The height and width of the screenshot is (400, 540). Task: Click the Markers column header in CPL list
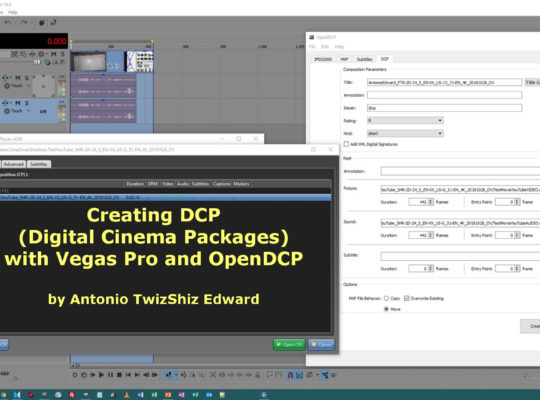coord(241,184)
